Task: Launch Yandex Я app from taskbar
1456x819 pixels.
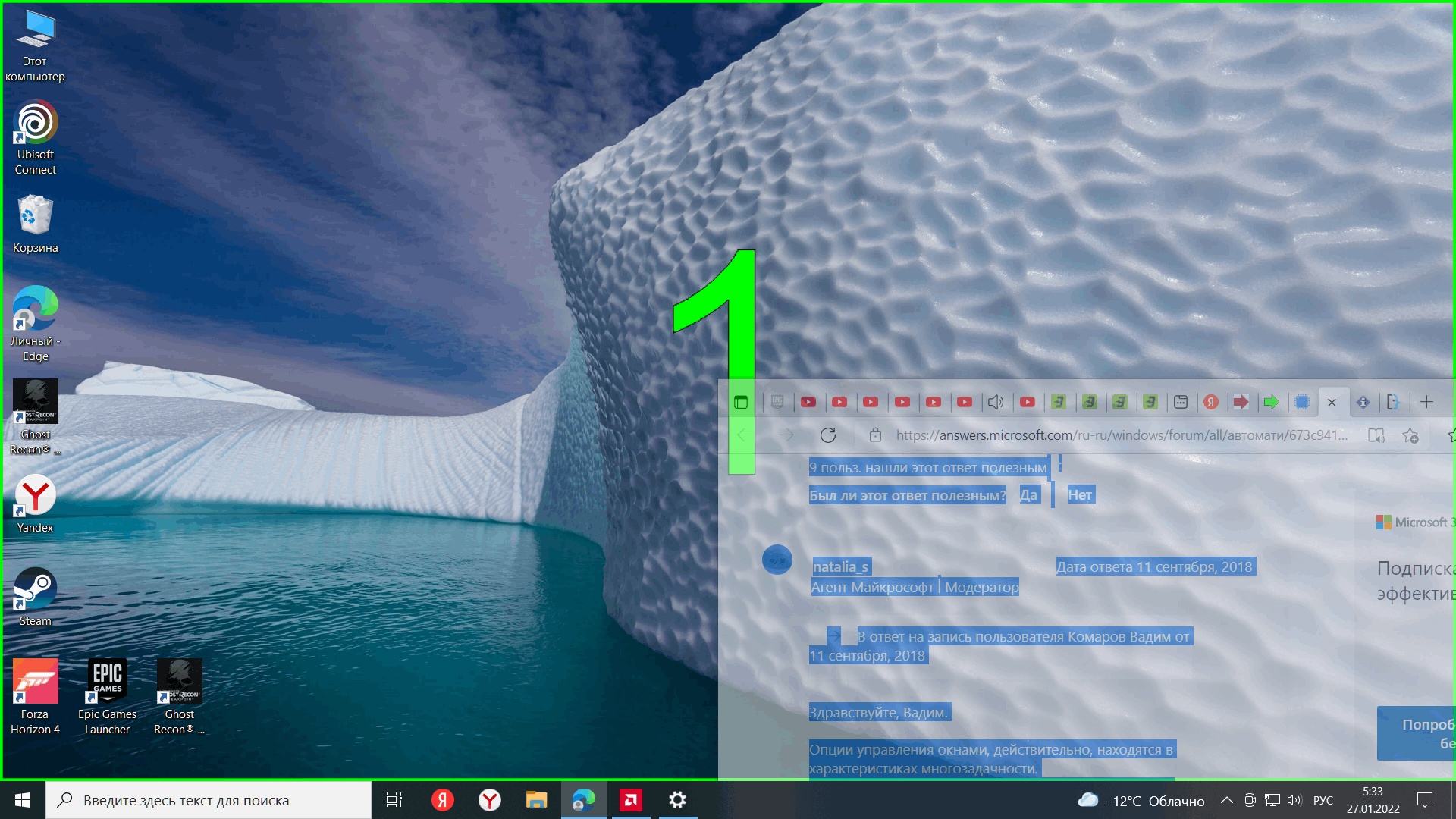Action: pyautogui.click(x=442, y=800)
